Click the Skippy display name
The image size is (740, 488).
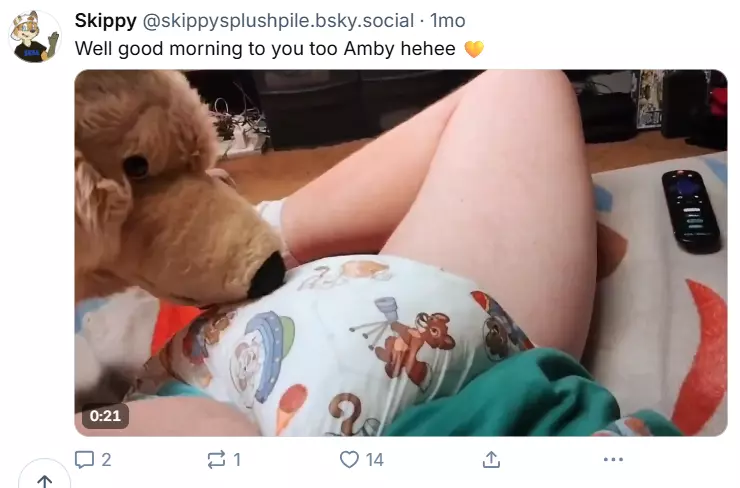105,21
